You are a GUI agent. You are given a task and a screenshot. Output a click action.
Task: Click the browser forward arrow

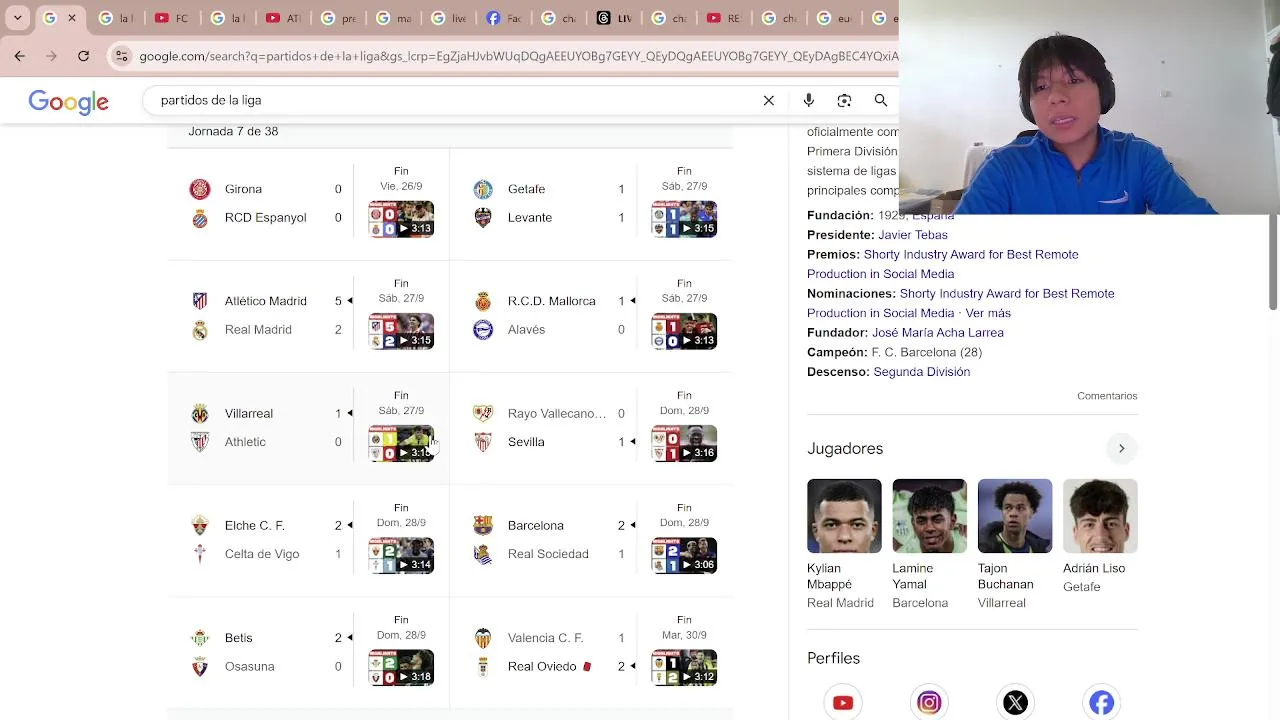(51, 56)
